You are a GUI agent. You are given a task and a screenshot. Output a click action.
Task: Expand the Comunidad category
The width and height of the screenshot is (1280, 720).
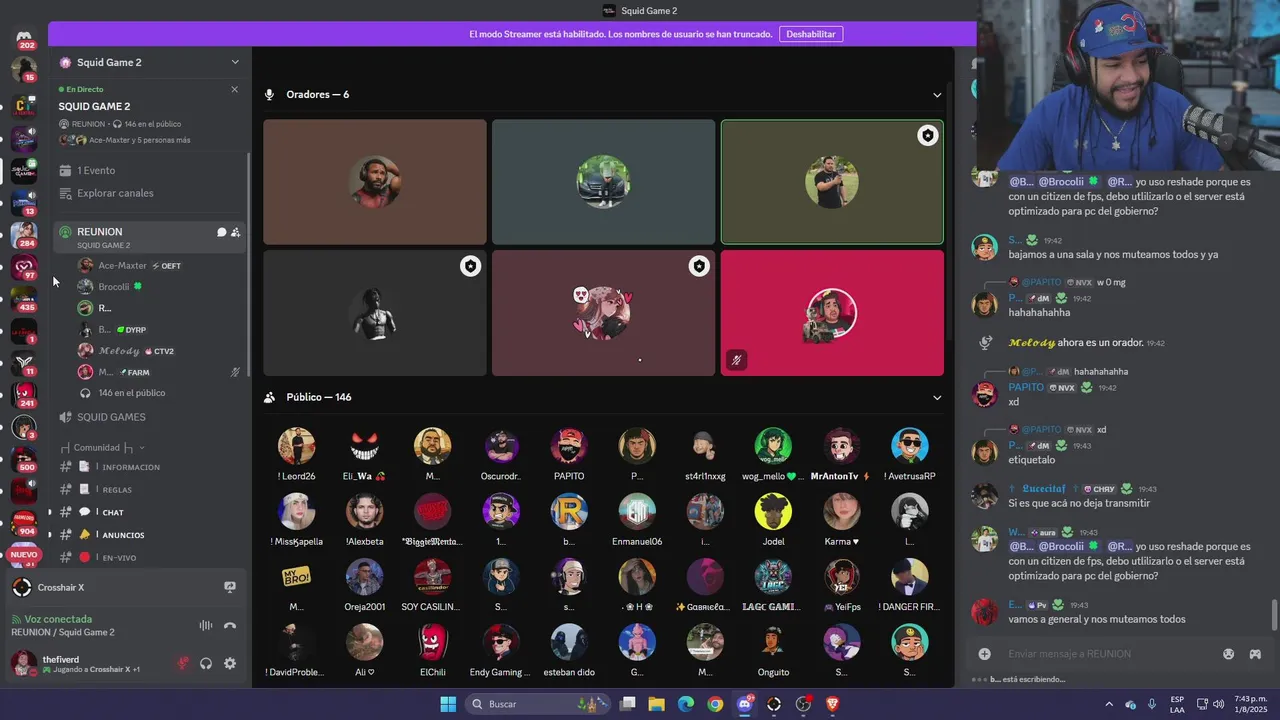pyautogui.click(x=102, y=447)
